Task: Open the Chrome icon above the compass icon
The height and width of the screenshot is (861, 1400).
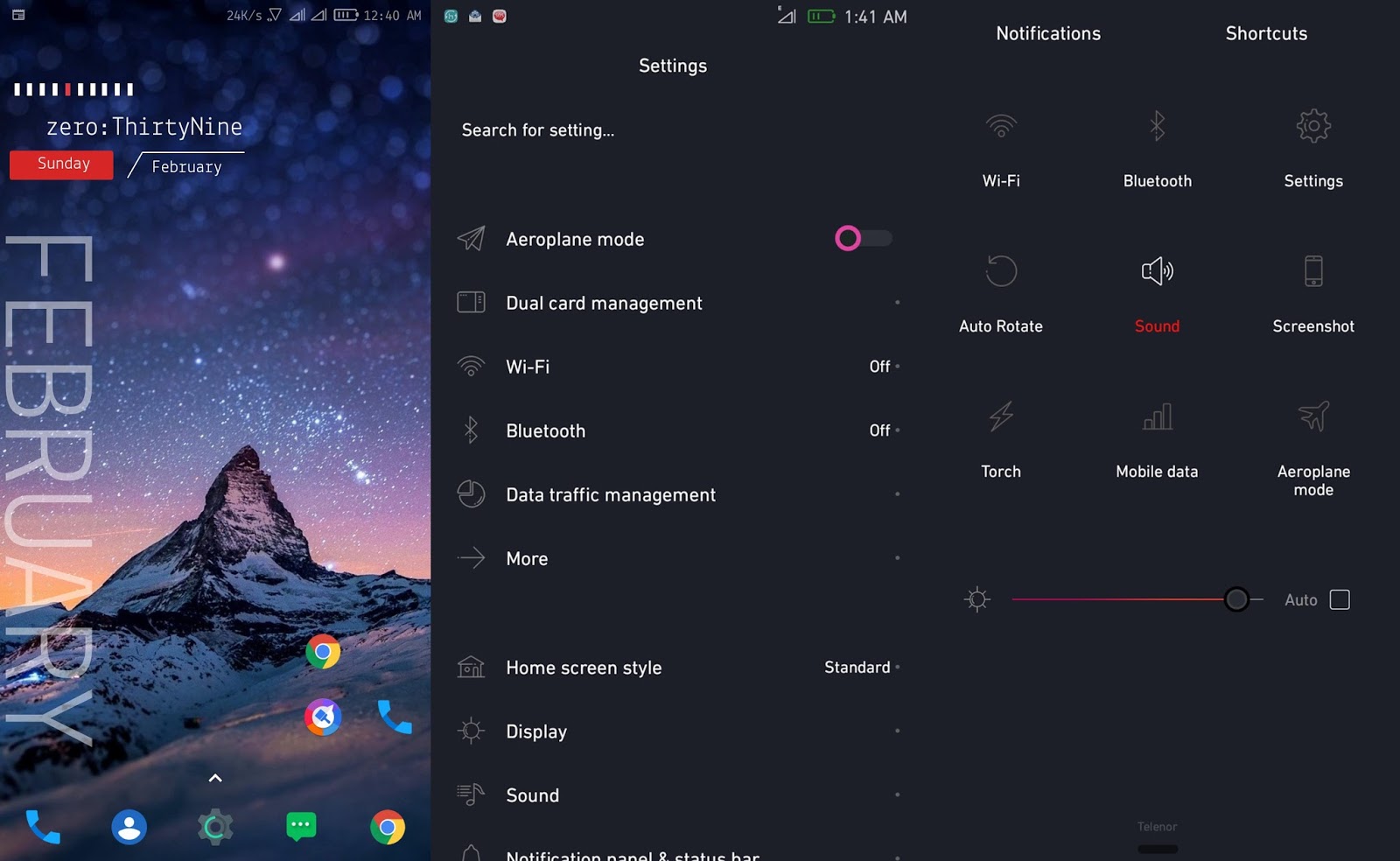Action: pyautogui.click(x=323, y=652)
